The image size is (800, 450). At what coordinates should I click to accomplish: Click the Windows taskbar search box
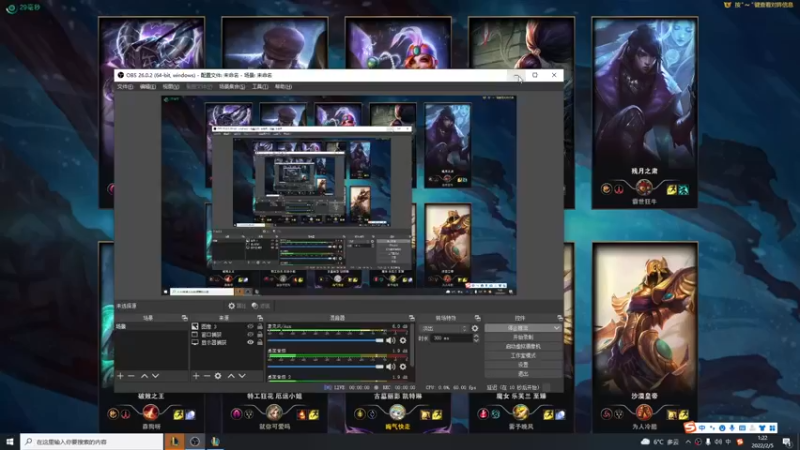point(92,442)
